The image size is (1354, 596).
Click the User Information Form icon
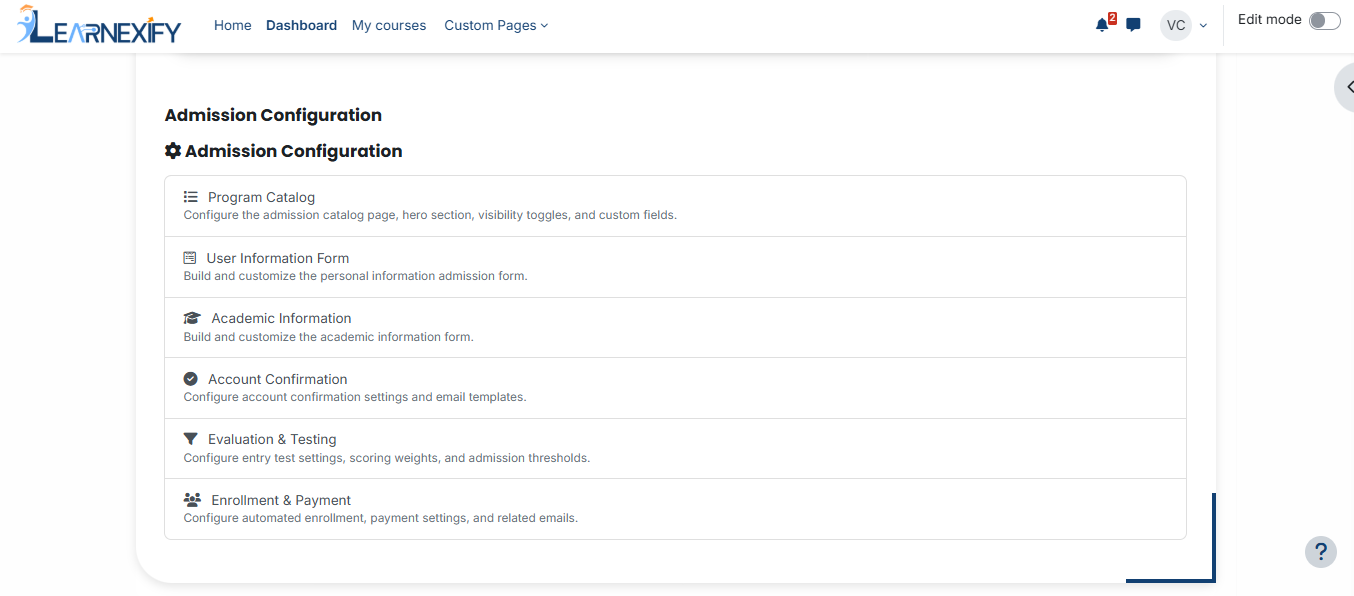(190, 258)
